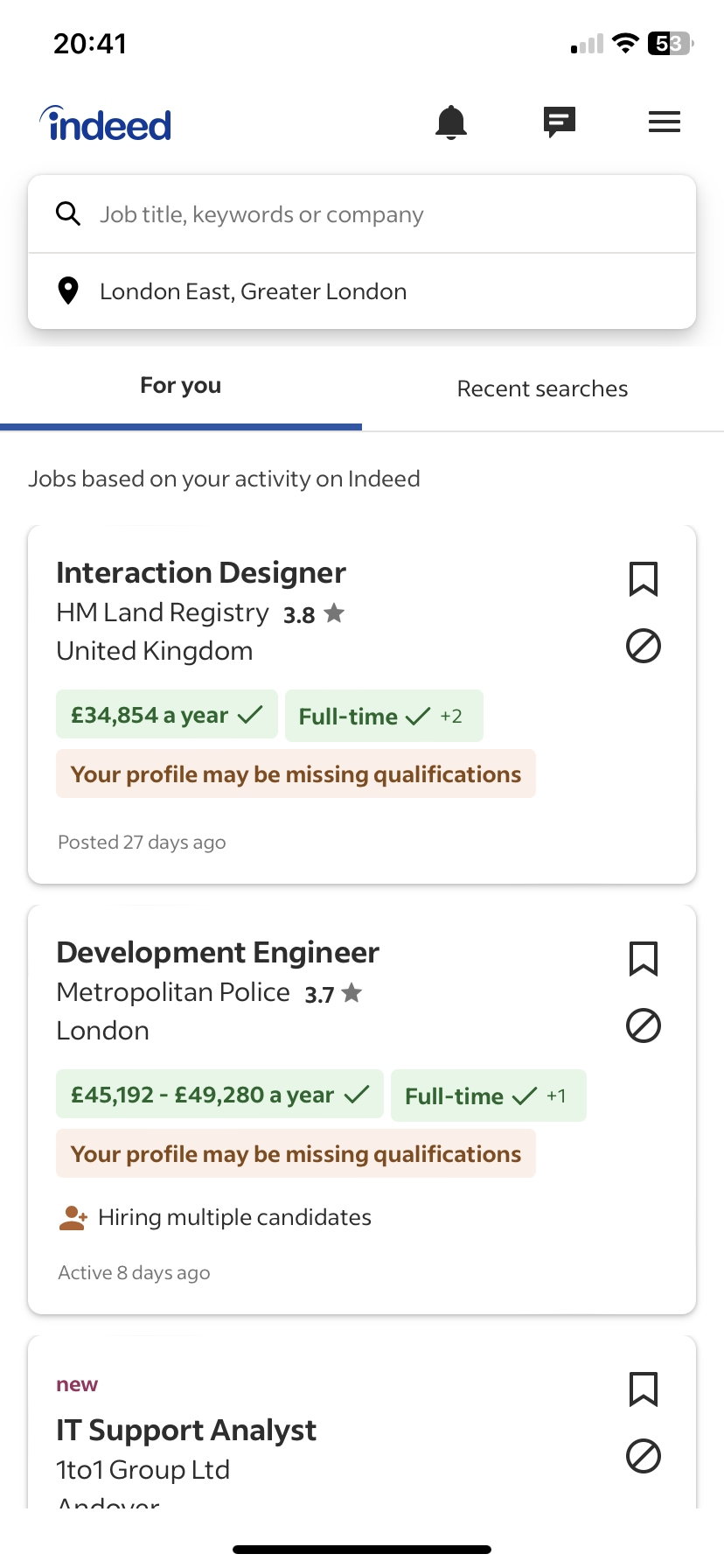Open the messages icon
Viewport: 724px width, 1568px height.
[560, 122]
